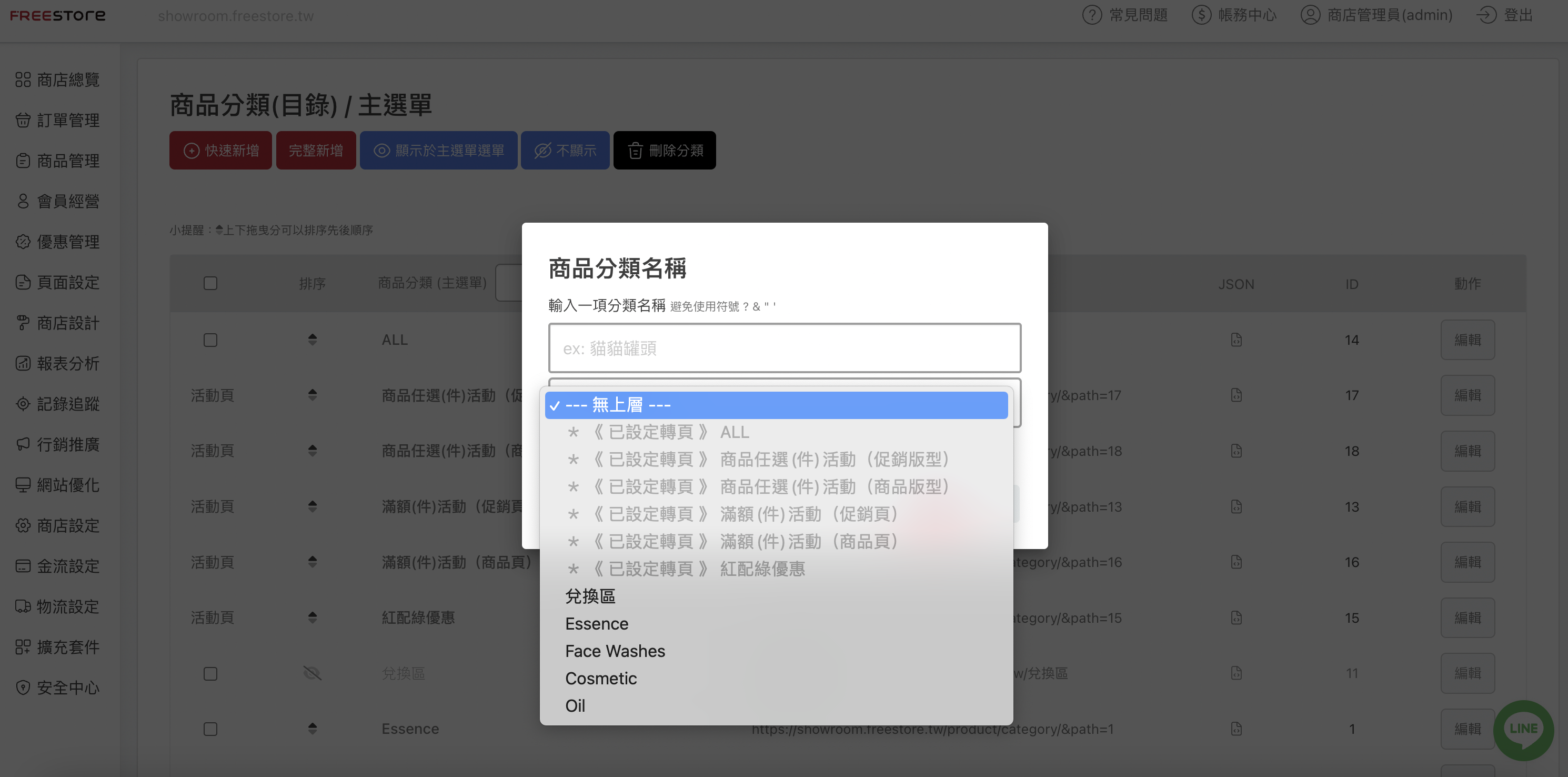Click the 金流設定 card icon
The height and width of the screenshot is (777, 1568).
tap(23, 566)
